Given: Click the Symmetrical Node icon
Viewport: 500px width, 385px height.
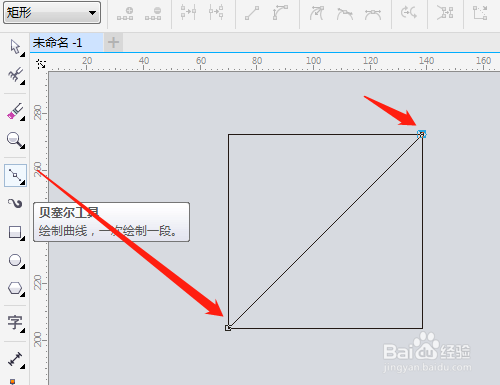Looking at the screenshot, I should coord(373,15).
